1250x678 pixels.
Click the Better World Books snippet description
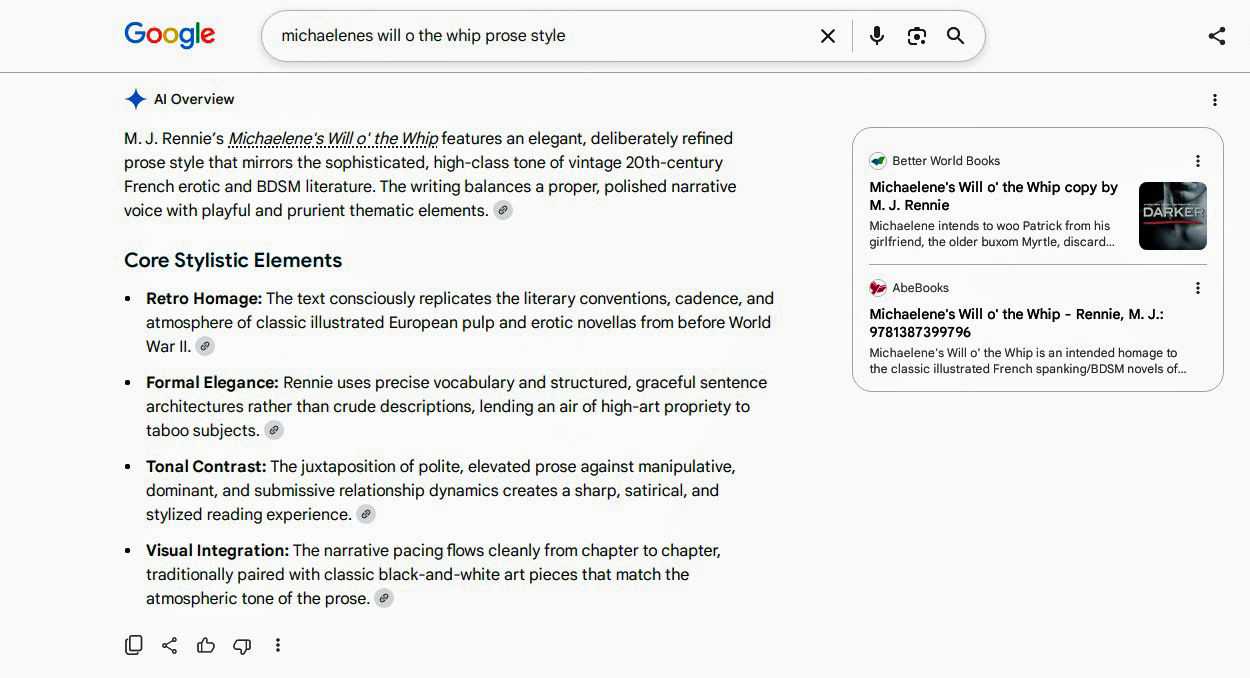[x=991, y=234]
